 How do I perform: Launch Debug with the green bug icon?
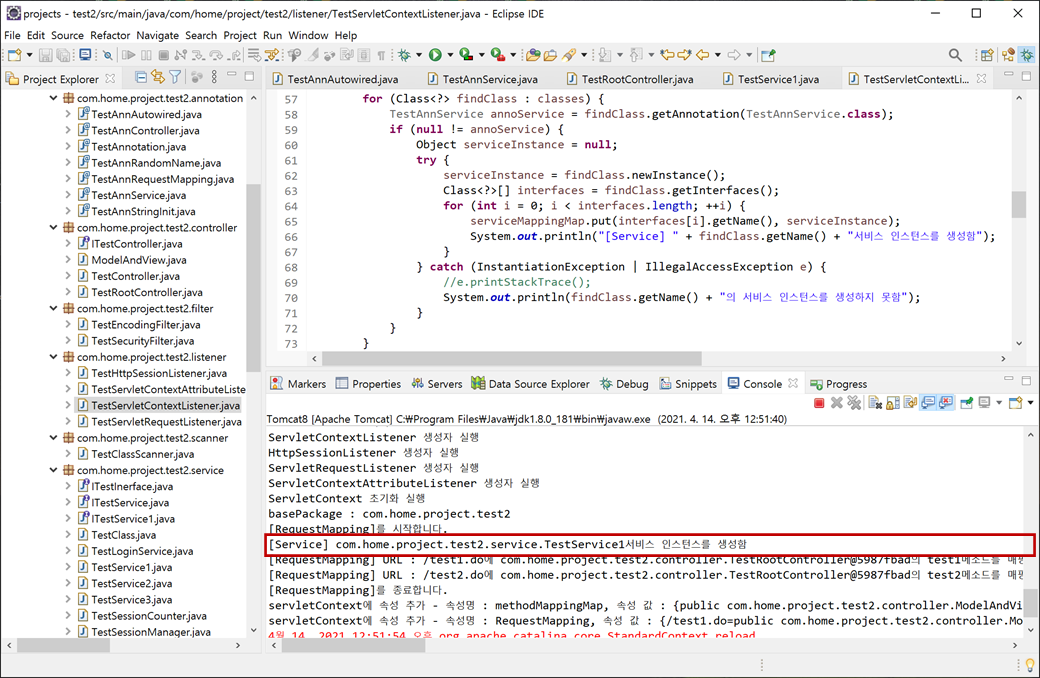click(x=404, y=55)
